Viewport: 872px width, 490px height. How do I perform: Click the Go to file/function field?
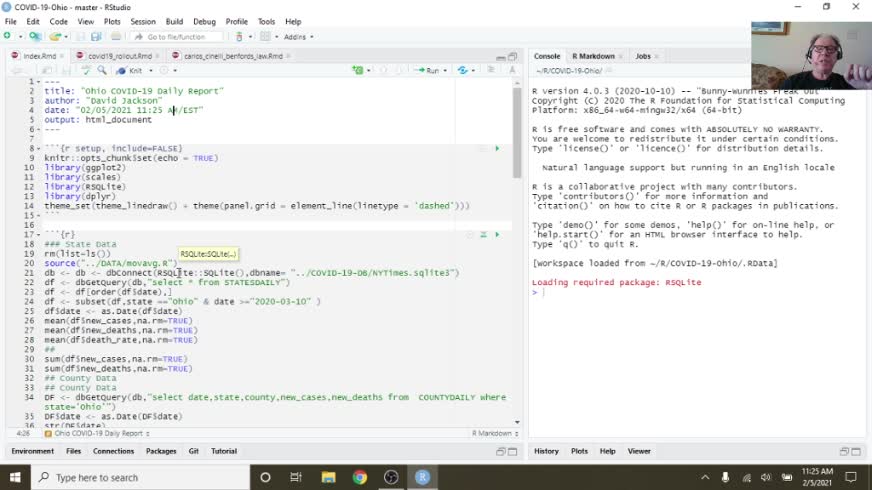[177, 37]
